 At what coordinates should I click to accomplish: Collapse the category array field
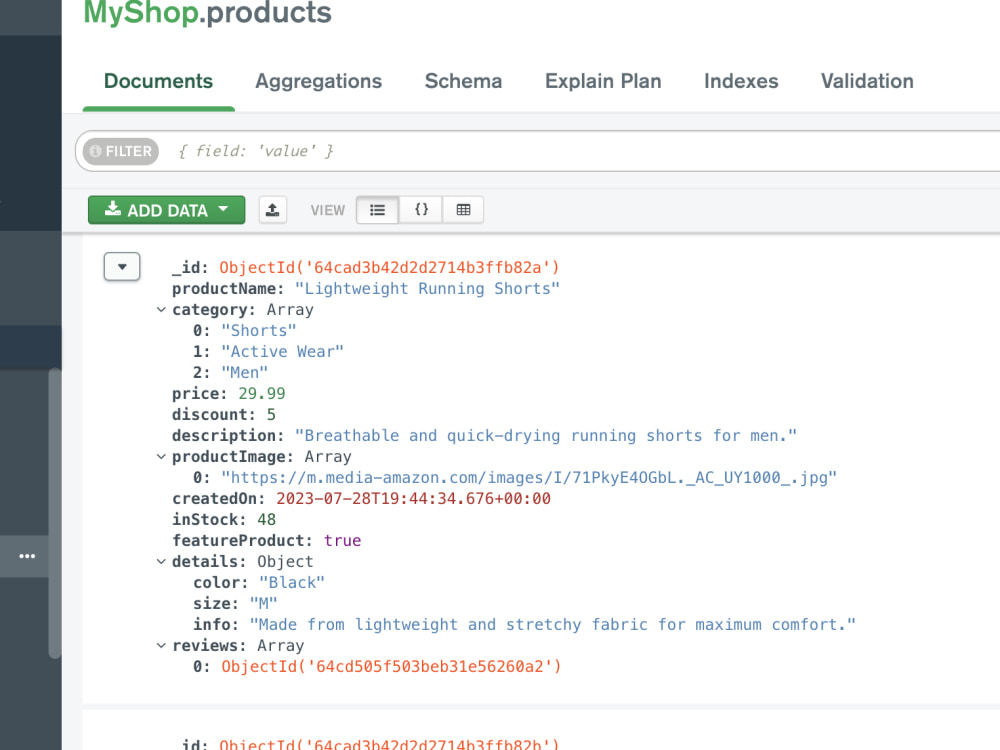(x=161, y=309)
